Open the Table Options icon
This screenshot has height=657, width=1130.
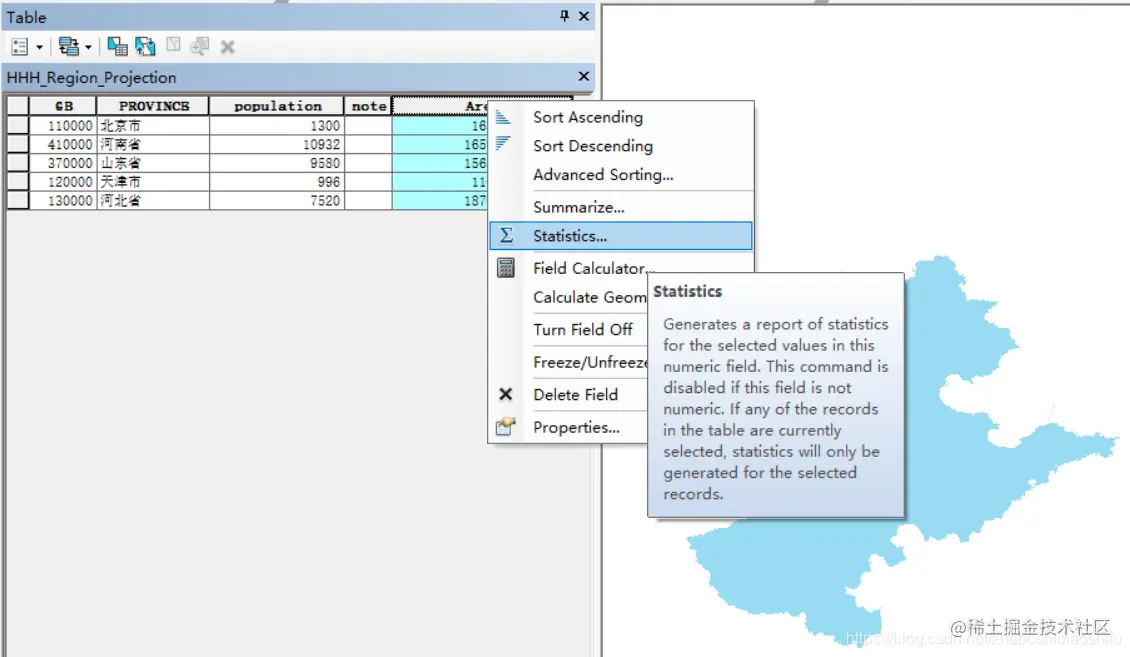click(x=20, y=47)
